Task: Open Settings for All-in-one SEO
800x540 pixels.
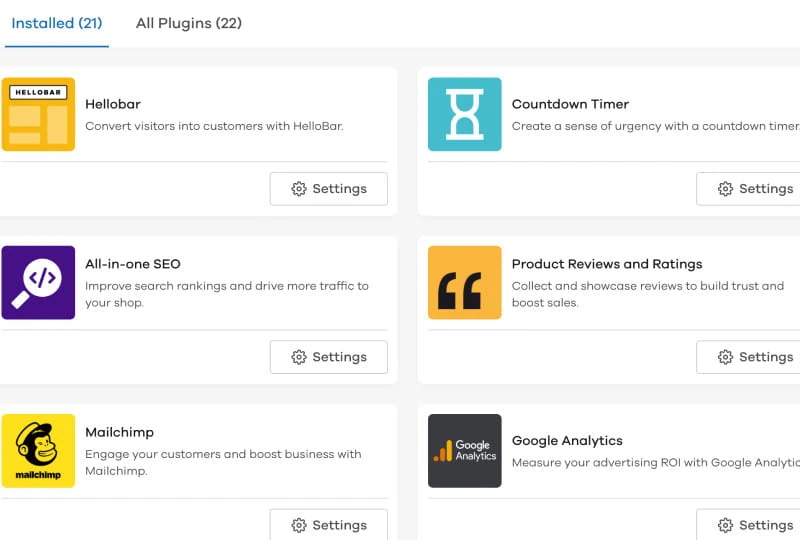Action: pyautogui.click(x=329, y=357)
